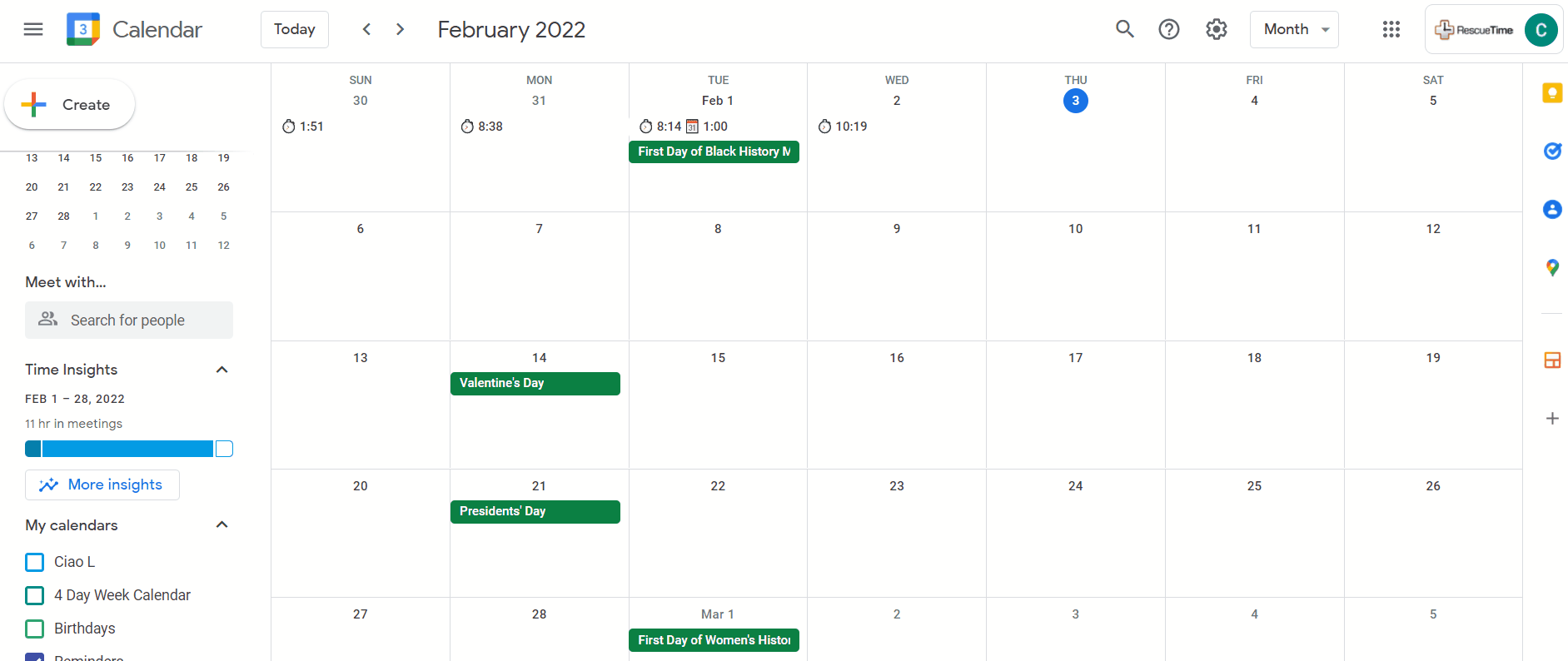Toggle the Birthdays calendar checkbox
Screen dimensions: 1568x661
(x=35, y=629)
